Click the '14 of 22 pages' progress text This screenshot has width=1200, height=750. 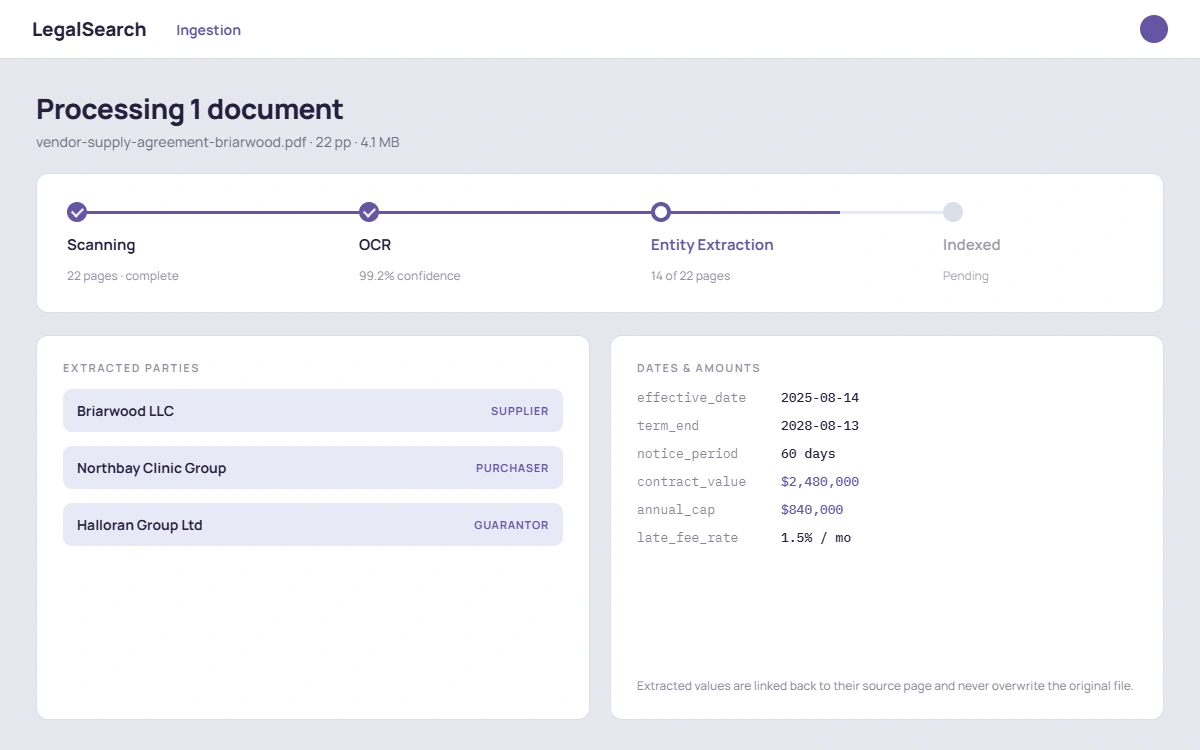(x=691, y=276)
